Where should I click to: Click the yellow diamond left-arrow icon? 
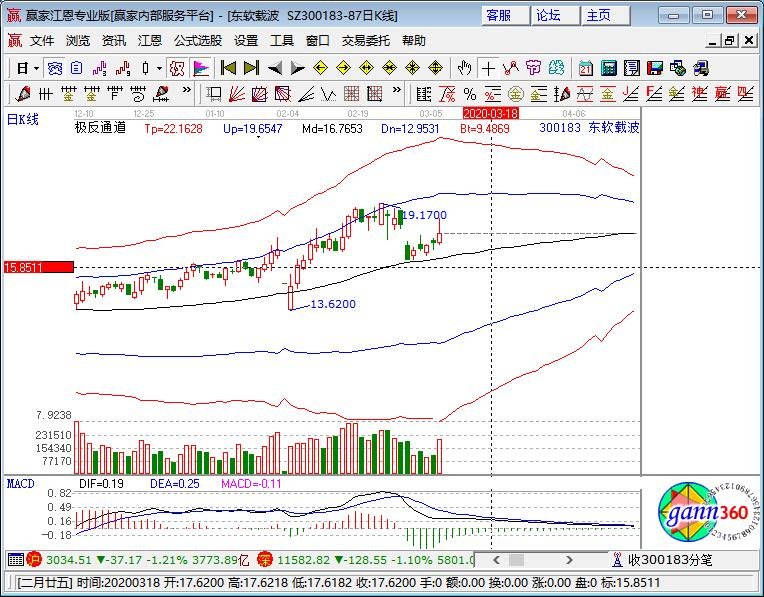point(320,68)
